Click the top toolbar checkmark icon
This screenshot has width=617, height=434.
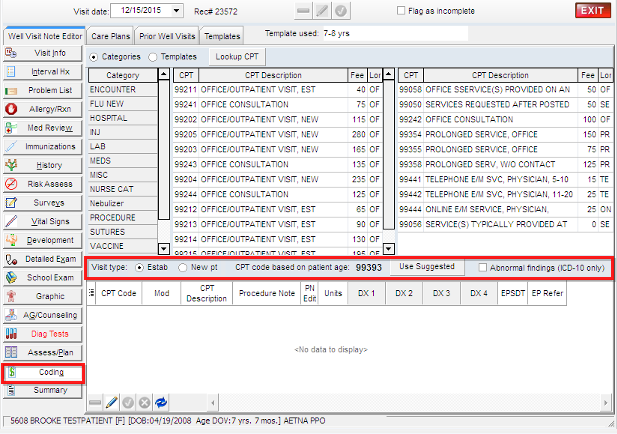pyautogui.click(x=341, y=11)
